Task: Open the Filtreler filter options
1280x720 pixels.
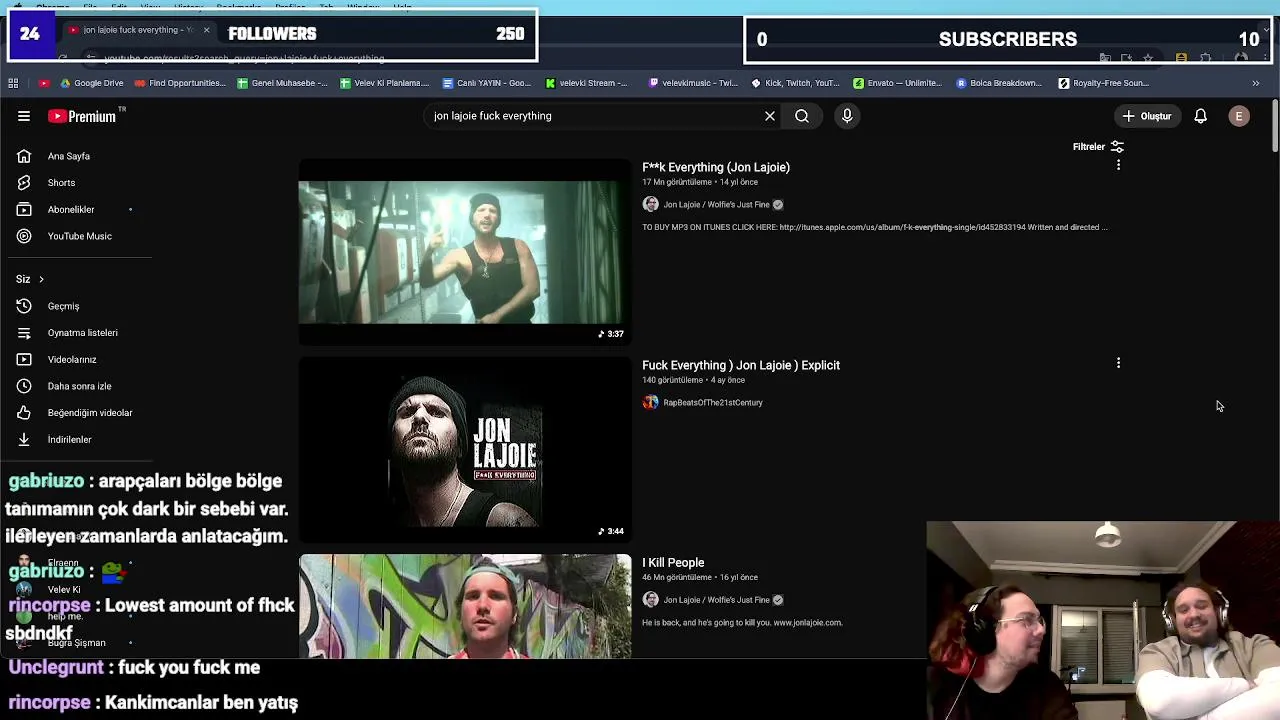Action: click(x=1098, y=147)
